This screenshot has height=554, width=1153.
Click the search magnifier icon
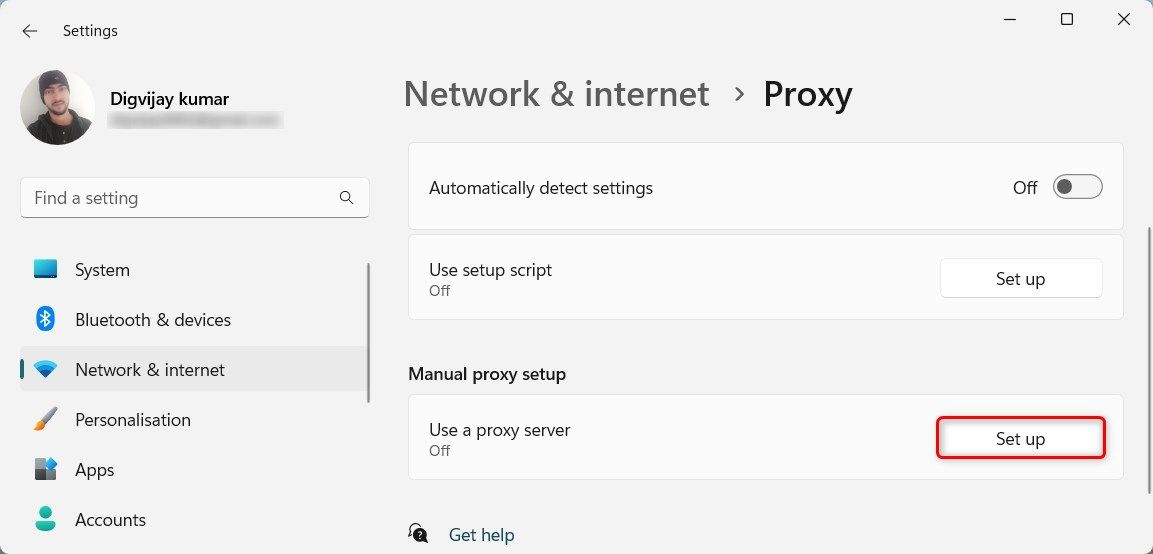tap(346, 198)
